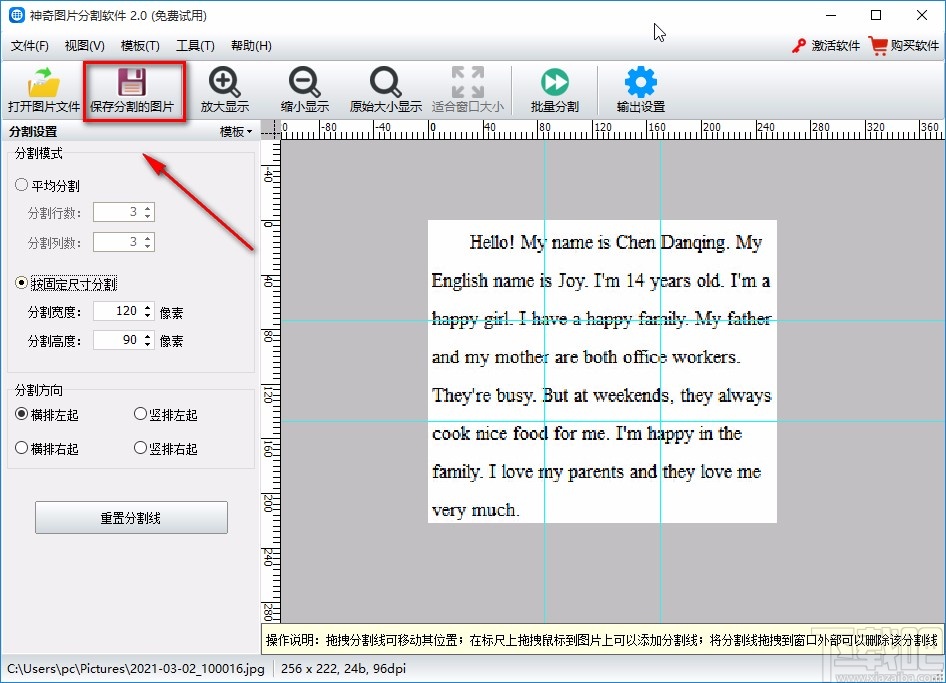
Task: Click the vertical ruler at 120 mark
Action: [x=268, y=396]
